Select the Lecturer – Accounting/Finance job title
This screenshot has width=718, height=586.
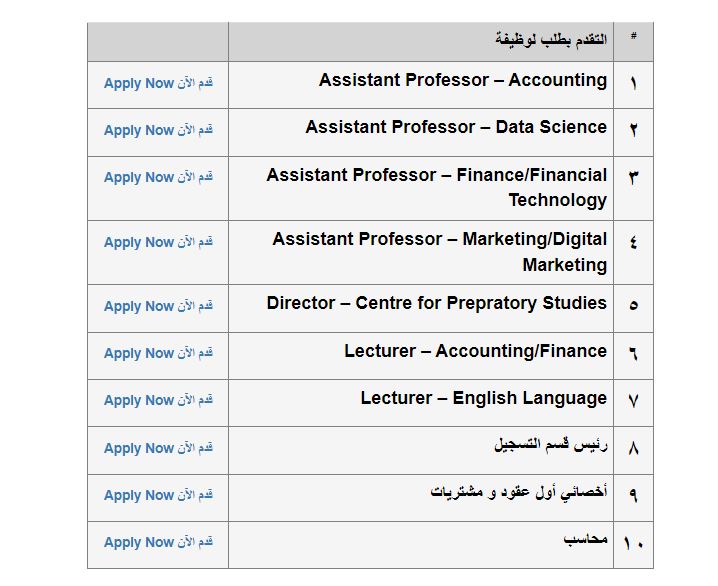[475, 351]
